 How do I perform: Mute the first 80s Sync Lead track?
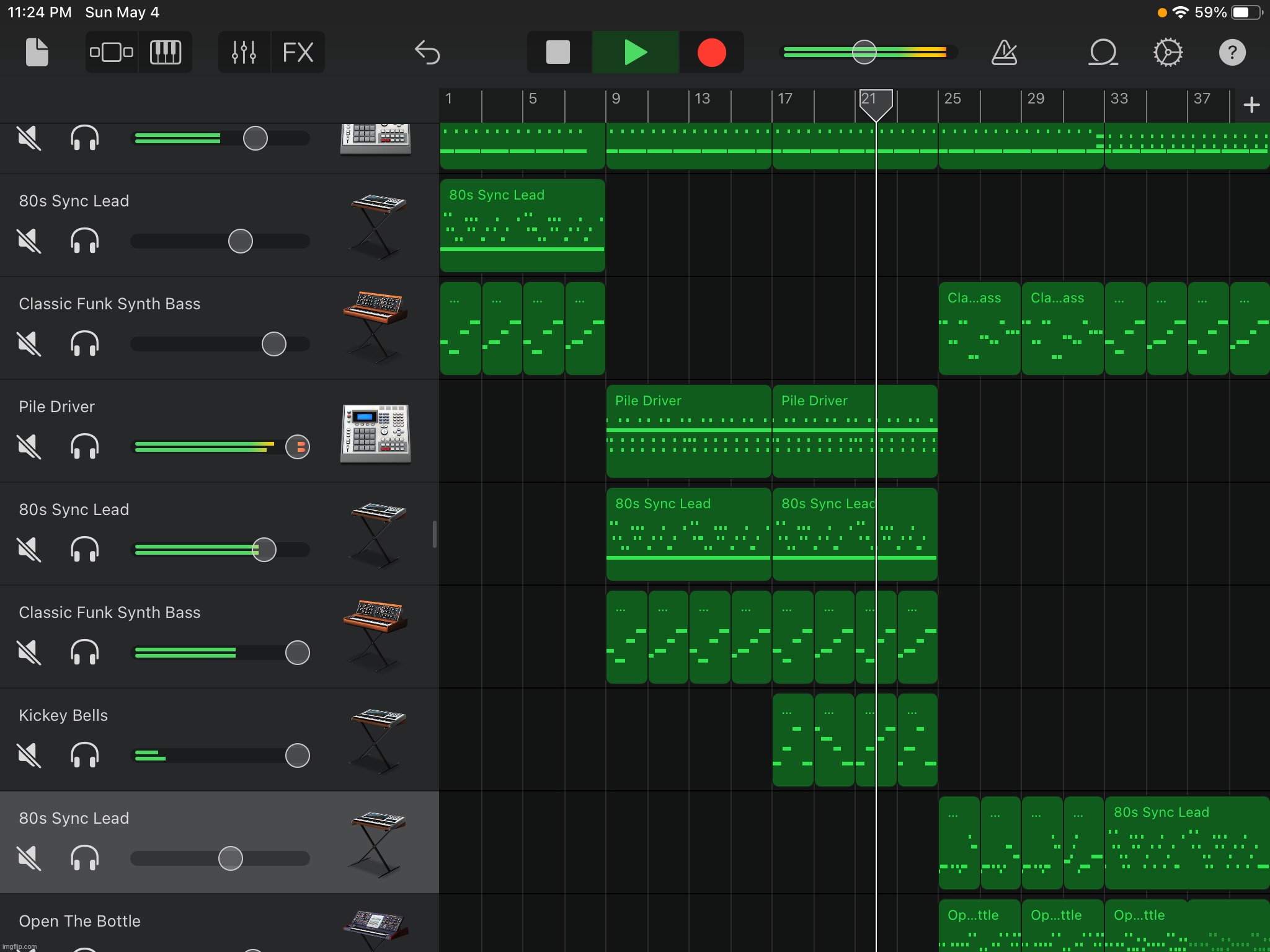[29, 240]
